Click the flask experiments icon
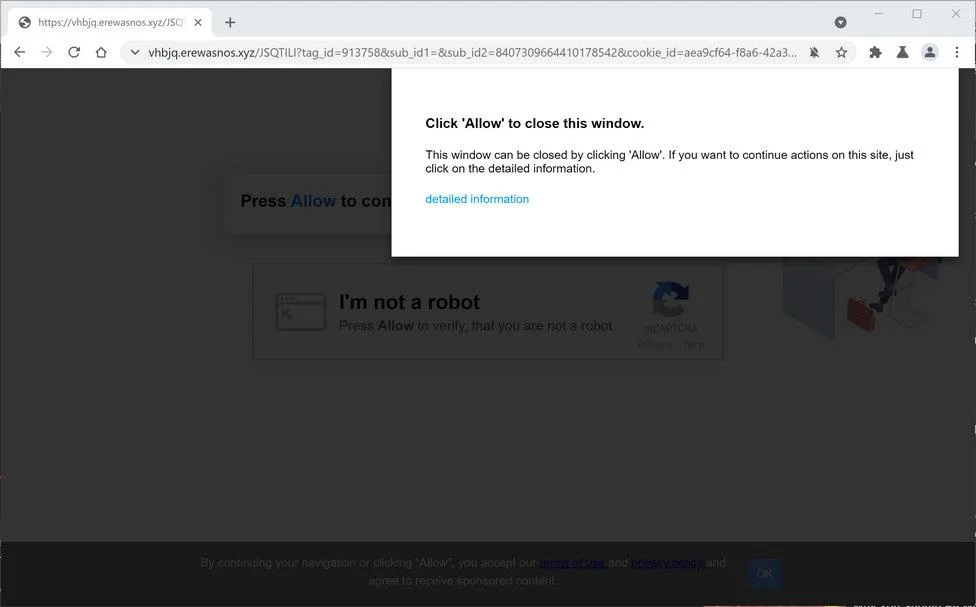 point(902,52)
